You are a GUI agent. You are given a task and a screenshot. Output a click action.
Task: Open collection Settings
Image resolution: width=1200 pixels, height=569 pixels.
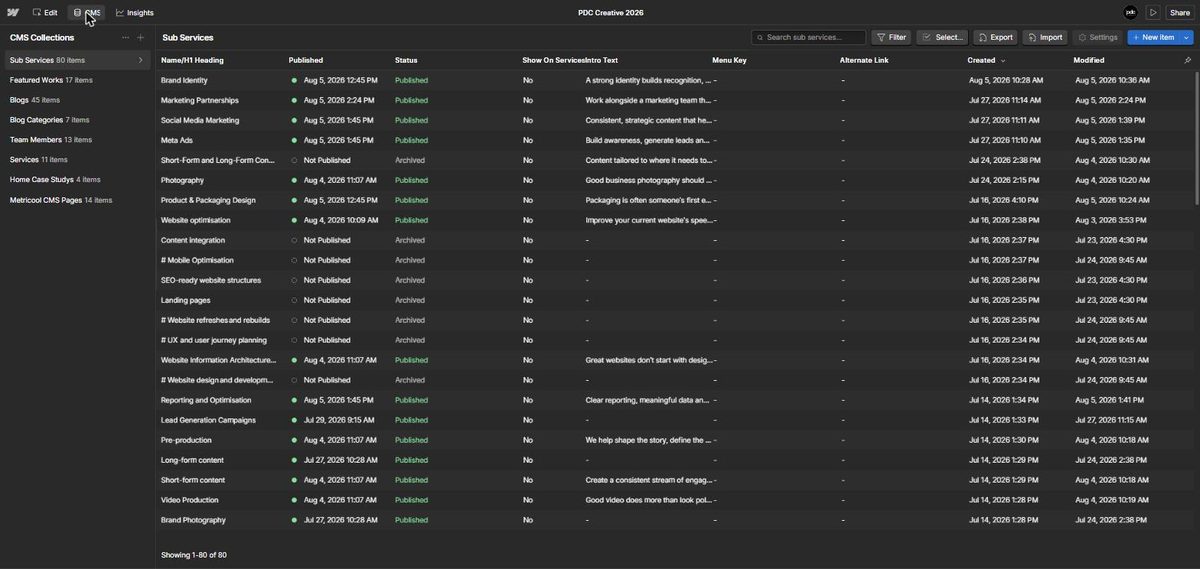point(1098,37)
